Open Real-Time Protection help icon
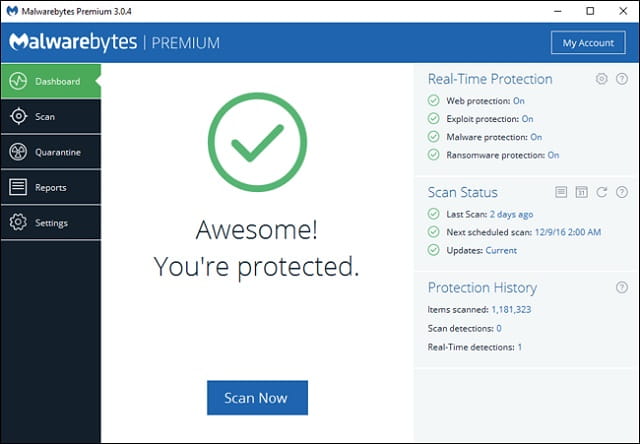This screenshot has width=640, height=444. pyautogui.click(x=622, y=78)
